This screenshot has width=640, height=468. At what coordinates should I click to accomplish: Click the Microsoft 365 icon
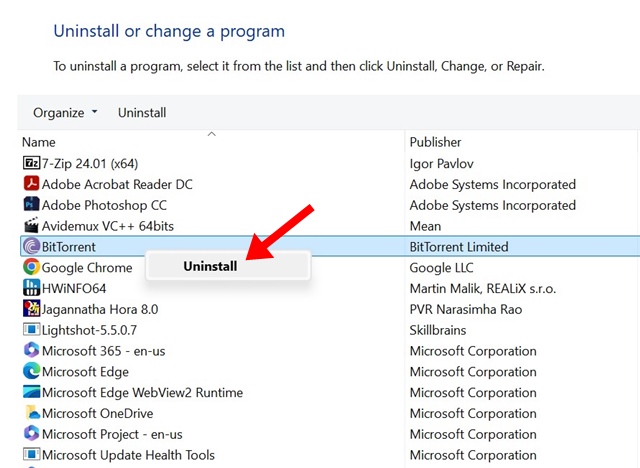point(31,350)
